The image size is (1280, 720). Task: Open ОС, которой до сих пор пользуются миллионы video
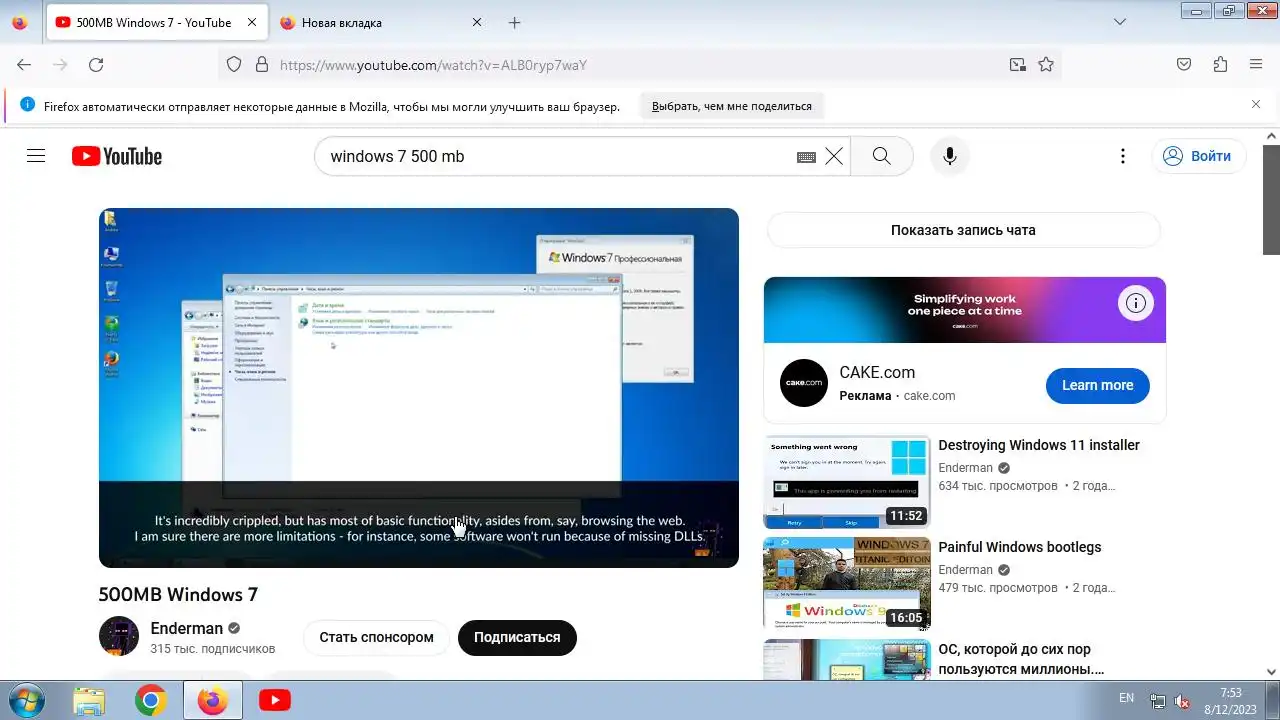point(1021,659)
